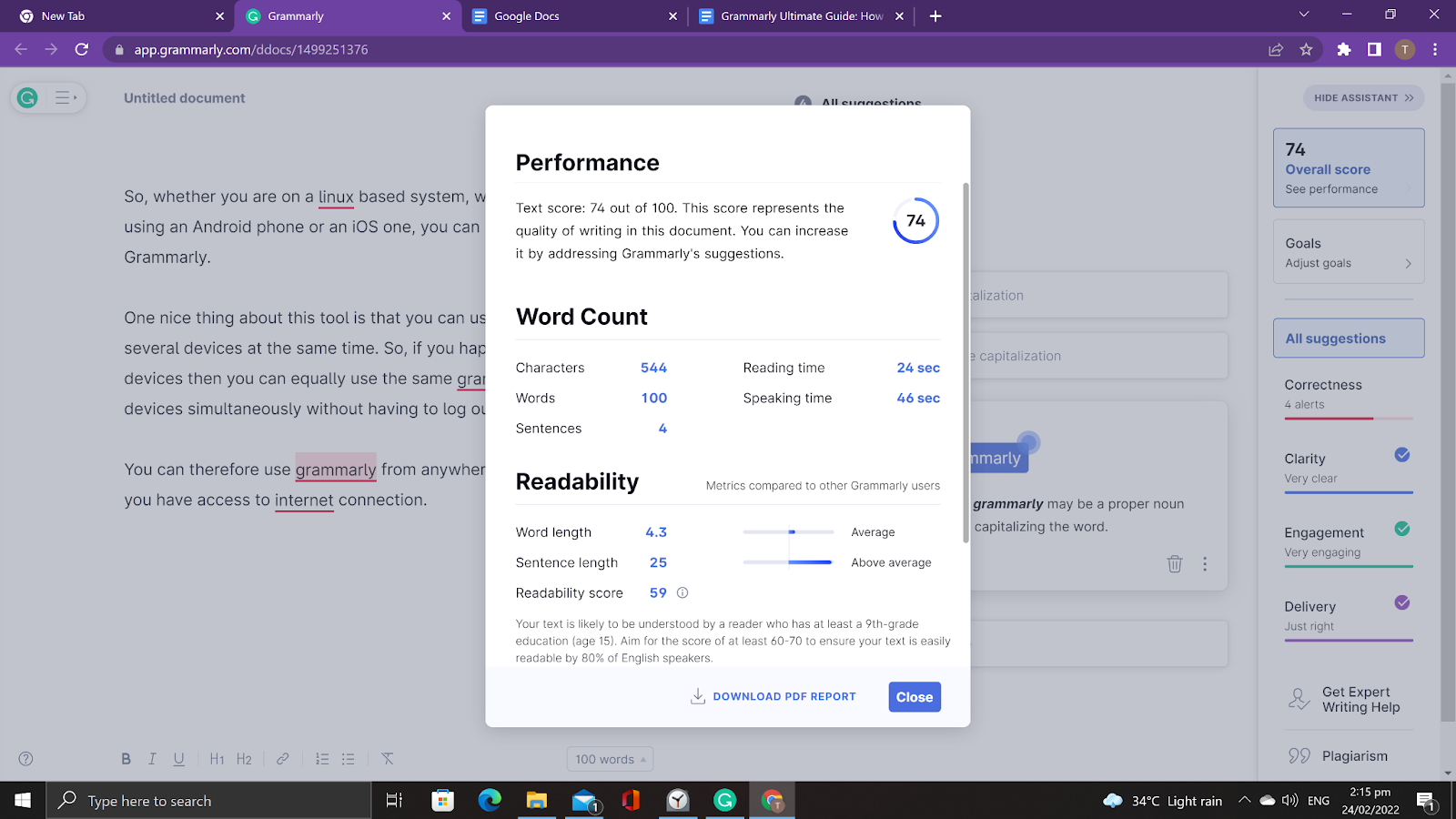
Task: Open the browser tab search chevron
Action: point(1304,15)
